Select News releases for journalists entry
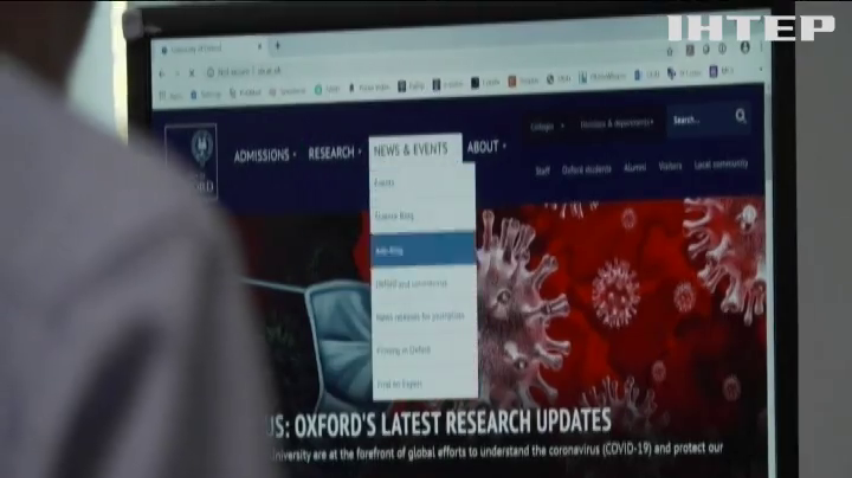The width and height of the screenshot is (852, 478). (x=424, y=316)
